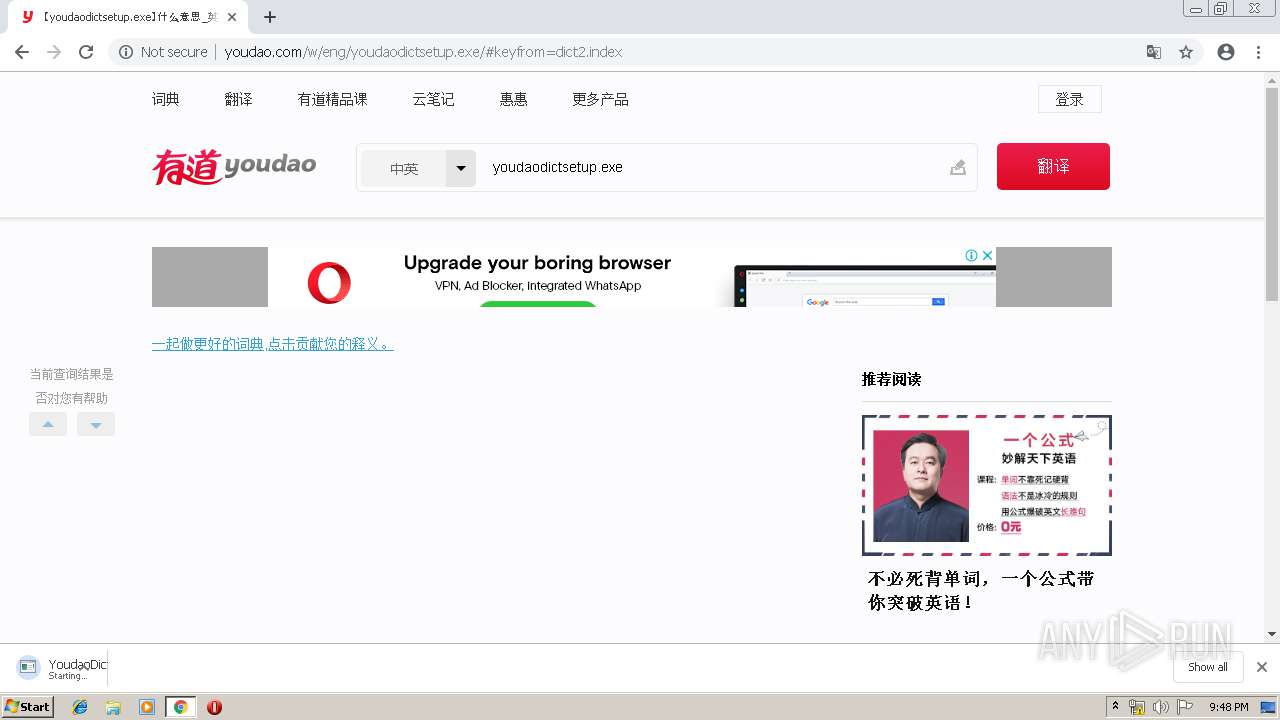Open the 云笔记 navigation item
1280x720 pixels.
tap(434, 99)
